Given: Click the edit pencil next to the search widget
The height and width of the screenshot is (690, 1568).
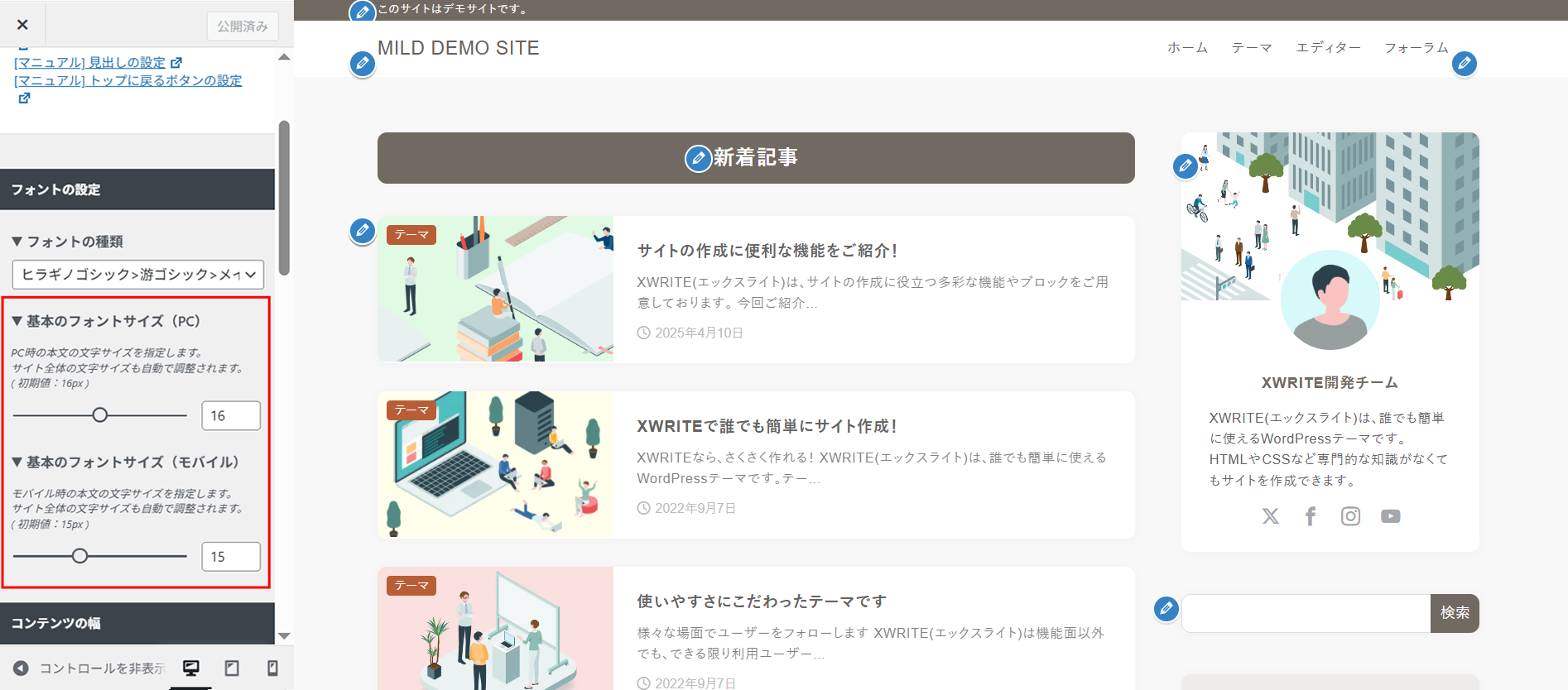Looking at the screenshot, I should point(1166,609).
